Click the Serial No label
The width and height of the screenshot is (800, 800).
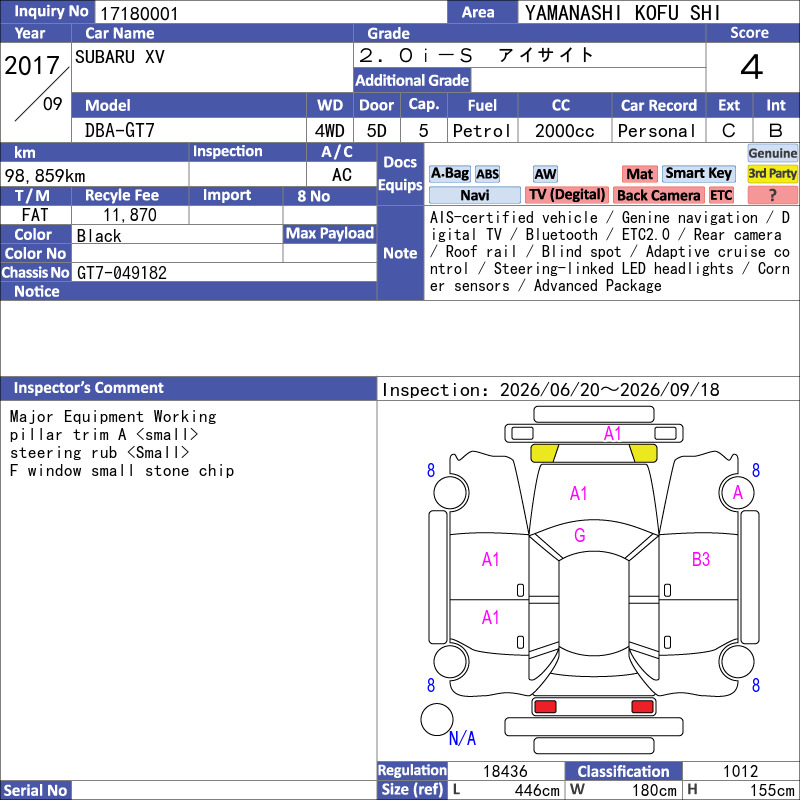click(36, 790)
